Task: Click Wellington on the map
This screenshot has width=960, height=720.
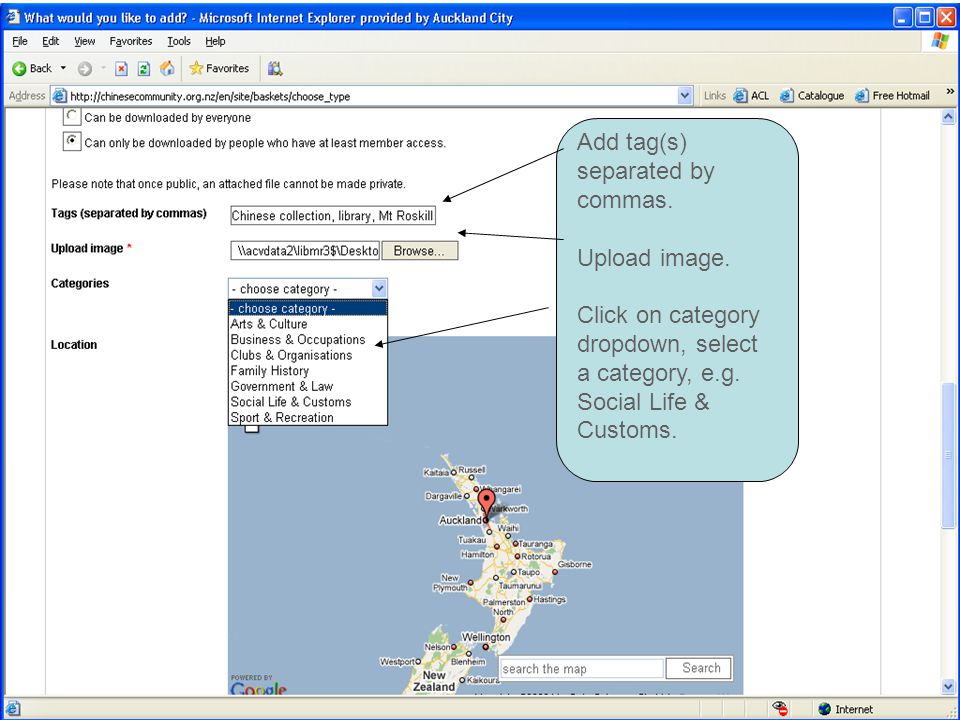Action: [x=486, y=637]
